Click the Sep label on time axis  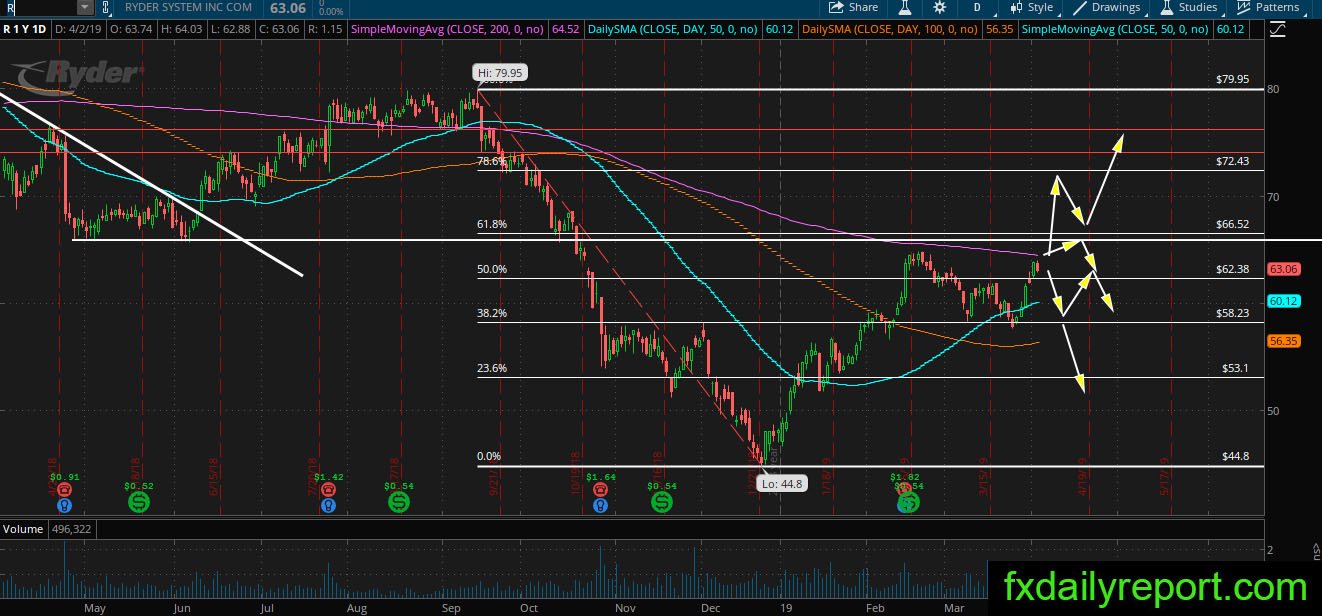click(450, 606)
